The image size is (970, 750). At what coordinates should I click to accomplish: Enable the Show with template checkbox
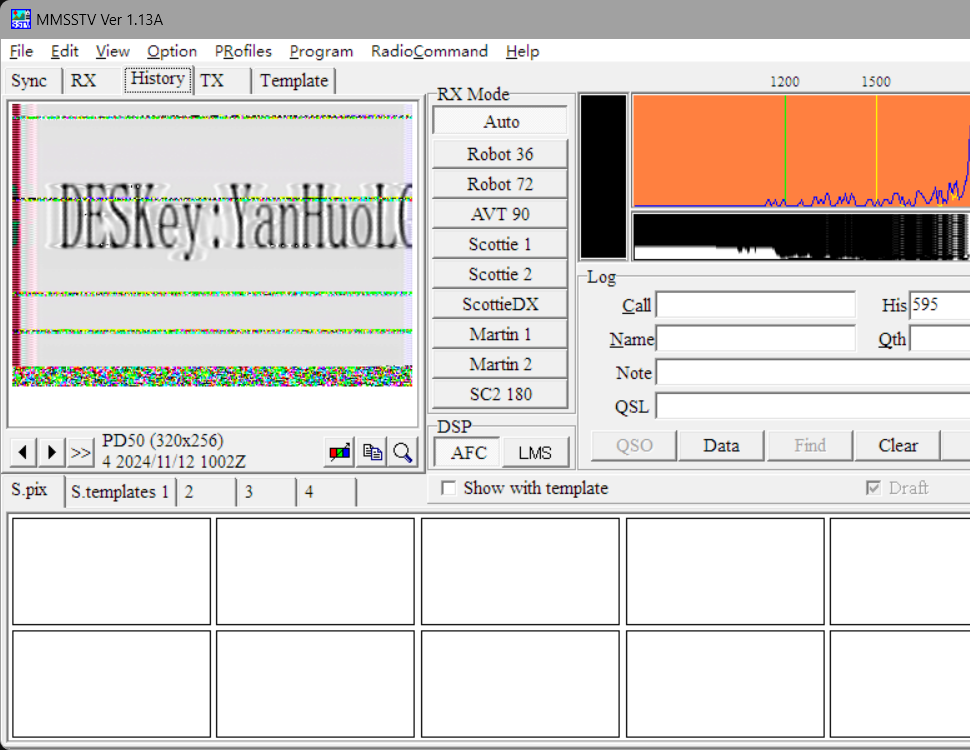449,488
